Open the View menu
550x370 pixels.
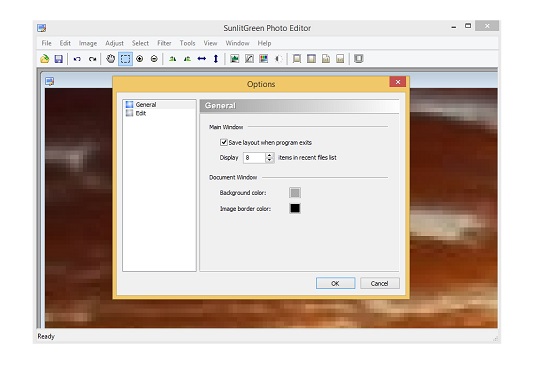pos(210,43)
